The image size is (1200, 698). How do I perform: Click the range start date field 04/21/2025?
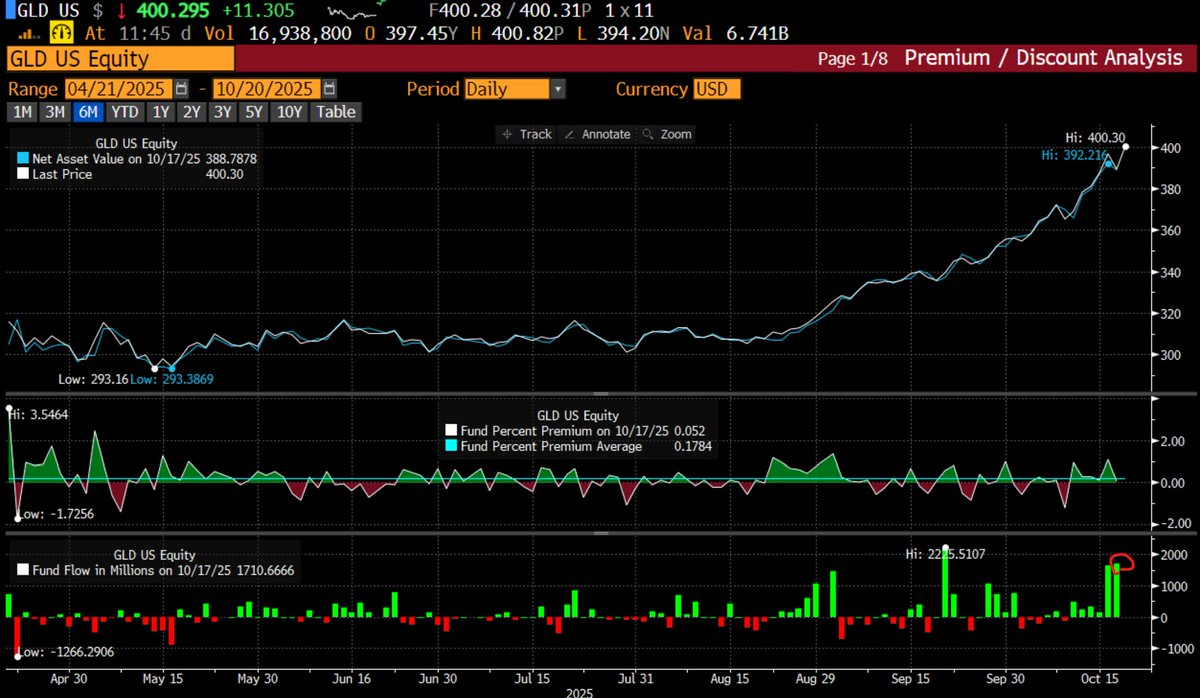tap(119, 89)
